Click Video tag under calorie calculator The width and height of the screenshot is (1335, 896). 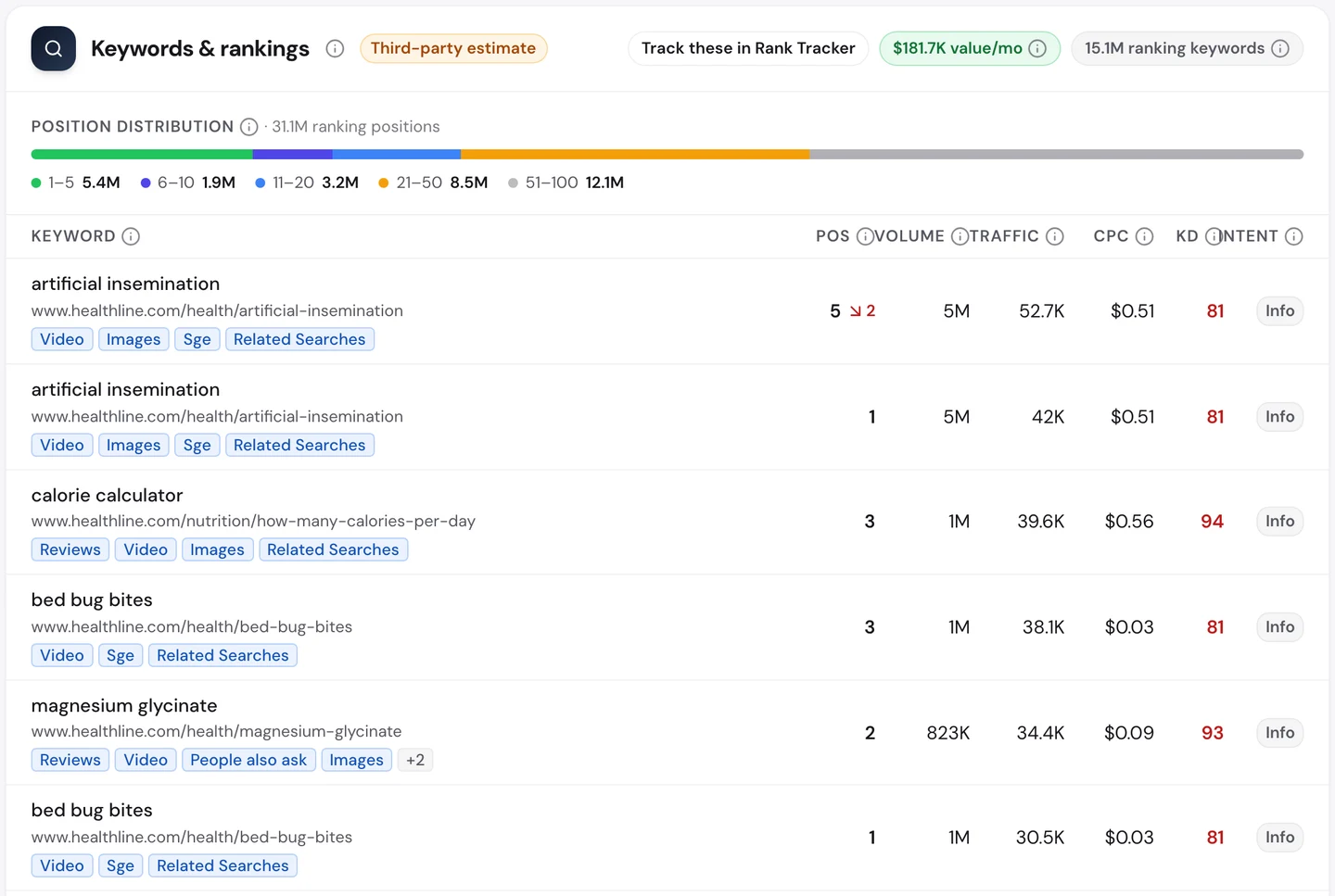tap(146, 549)
